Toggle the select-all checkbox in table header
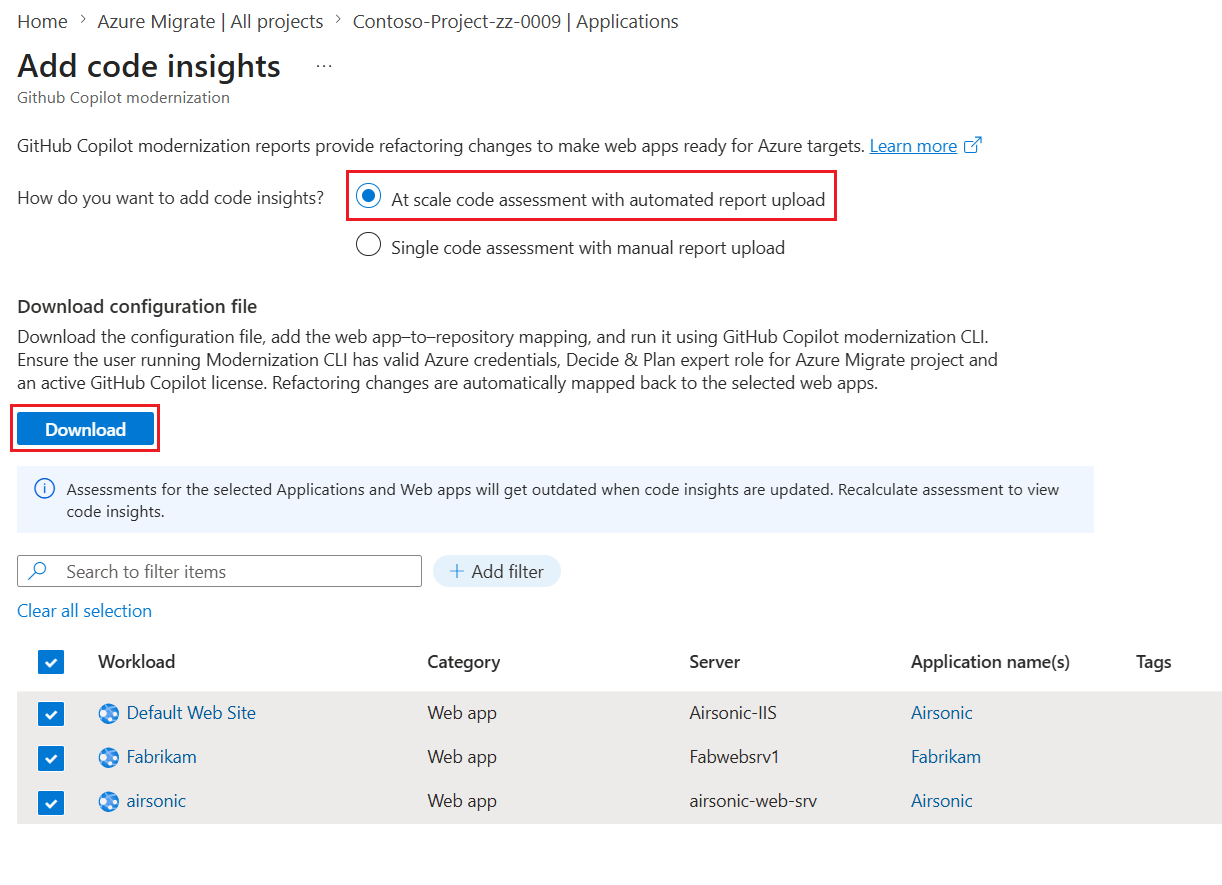Viewport: 1222px width, 885px height. coord(50,662)
